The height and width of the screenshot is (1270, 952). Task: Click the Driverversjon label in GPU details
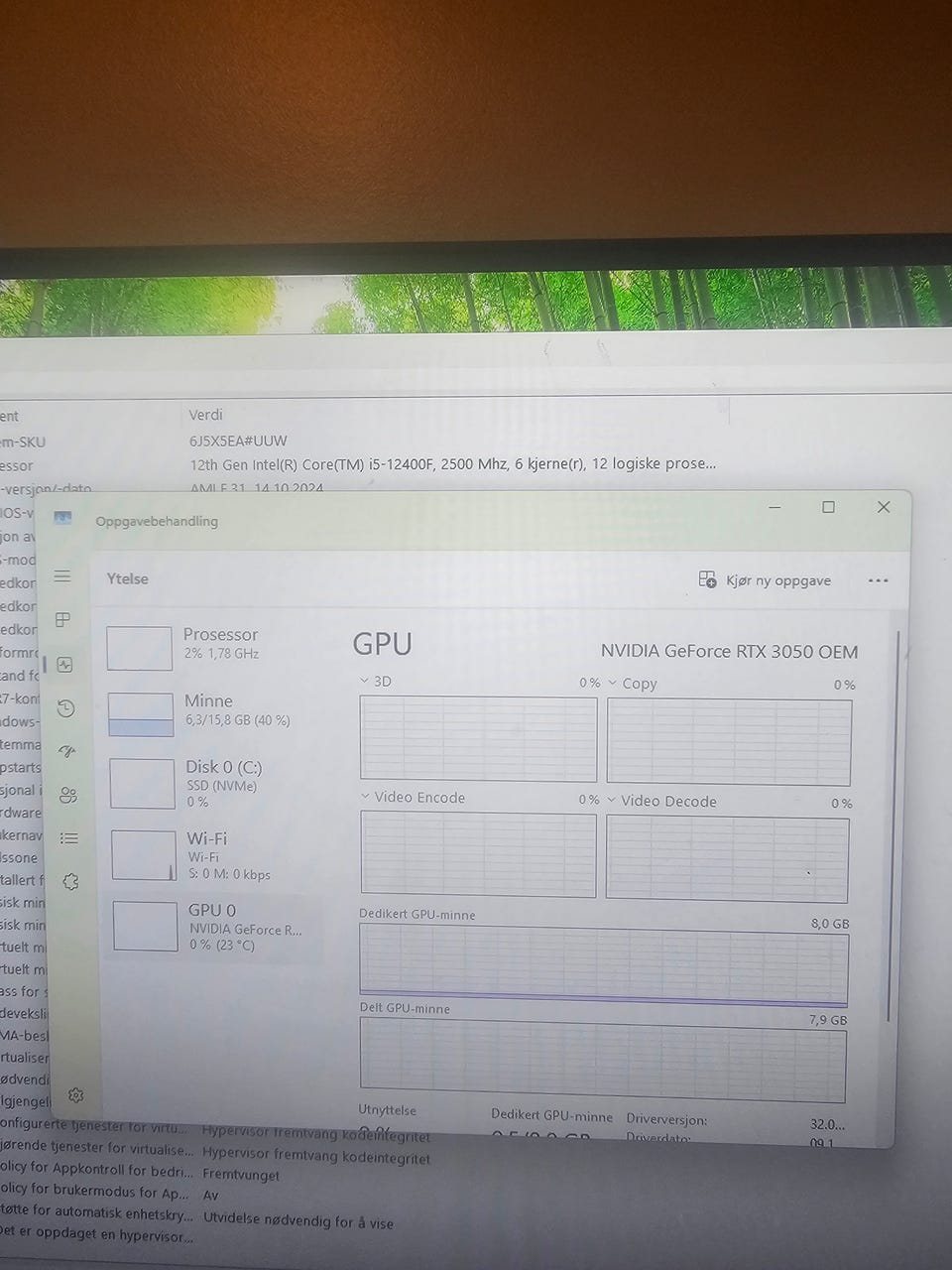click(666, 1119)
